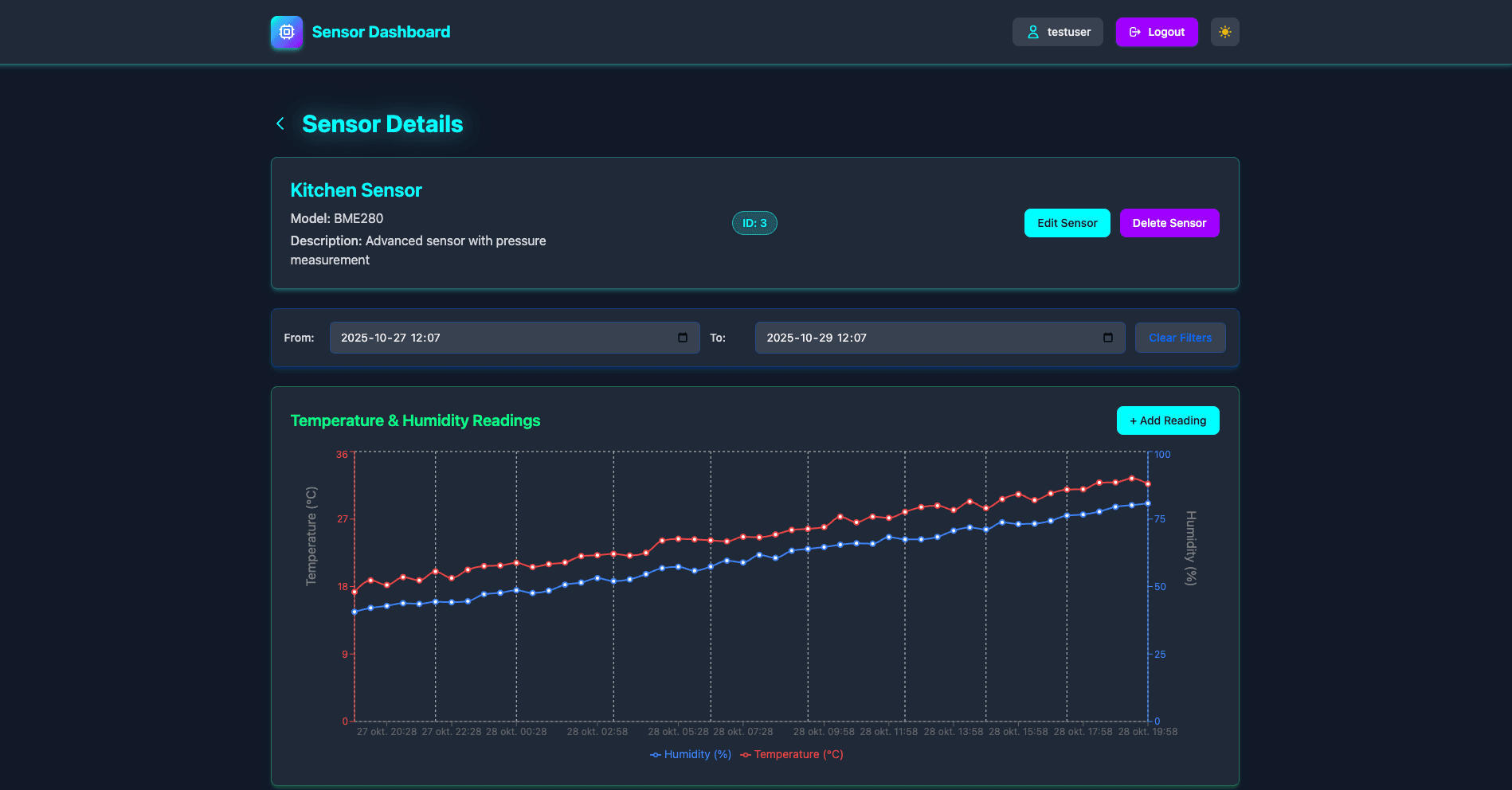
Task: Click the Delete Sensor button
Action: click(x=1169, y=223)
